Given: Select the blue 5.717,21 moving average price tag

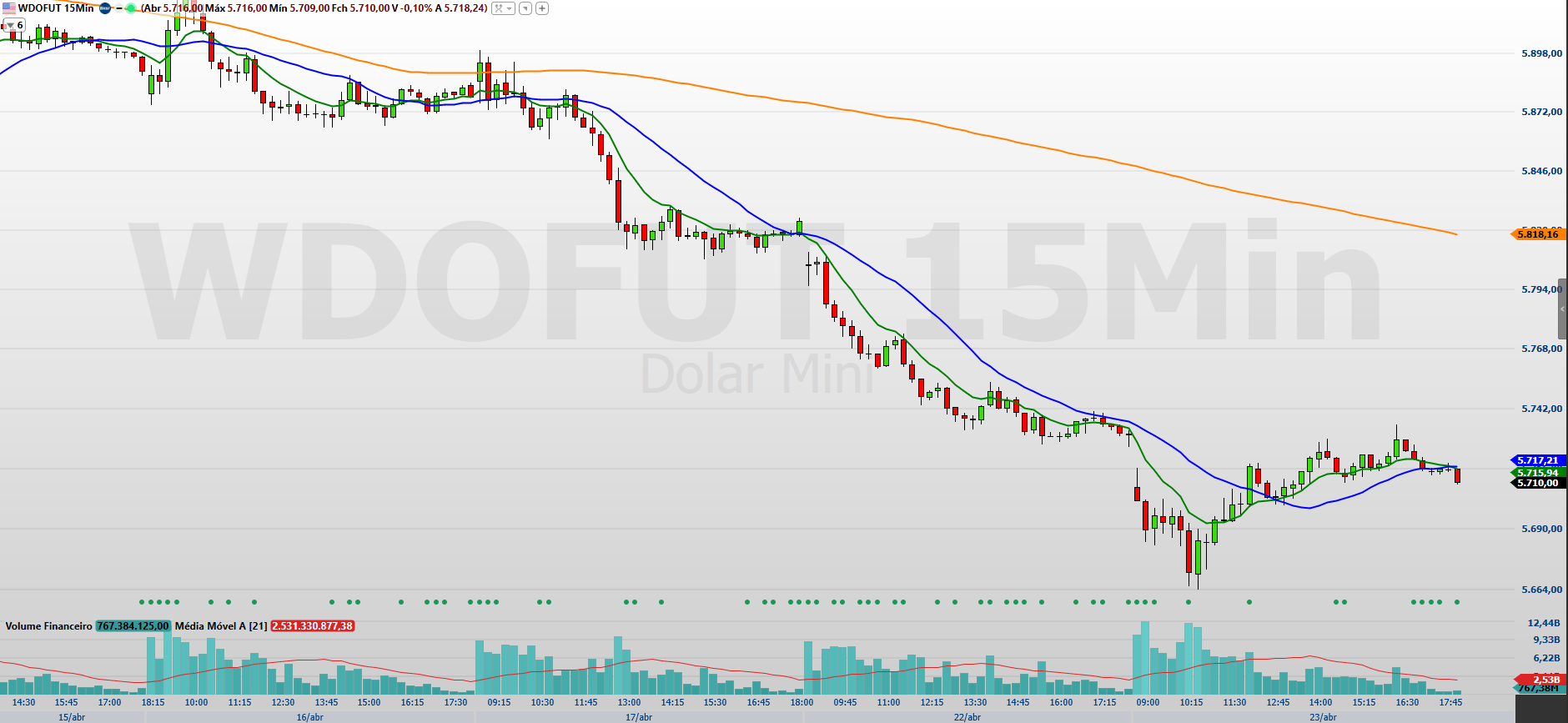Looking at the screenshot, I should pyautogui.click(x=1536, y=460).
